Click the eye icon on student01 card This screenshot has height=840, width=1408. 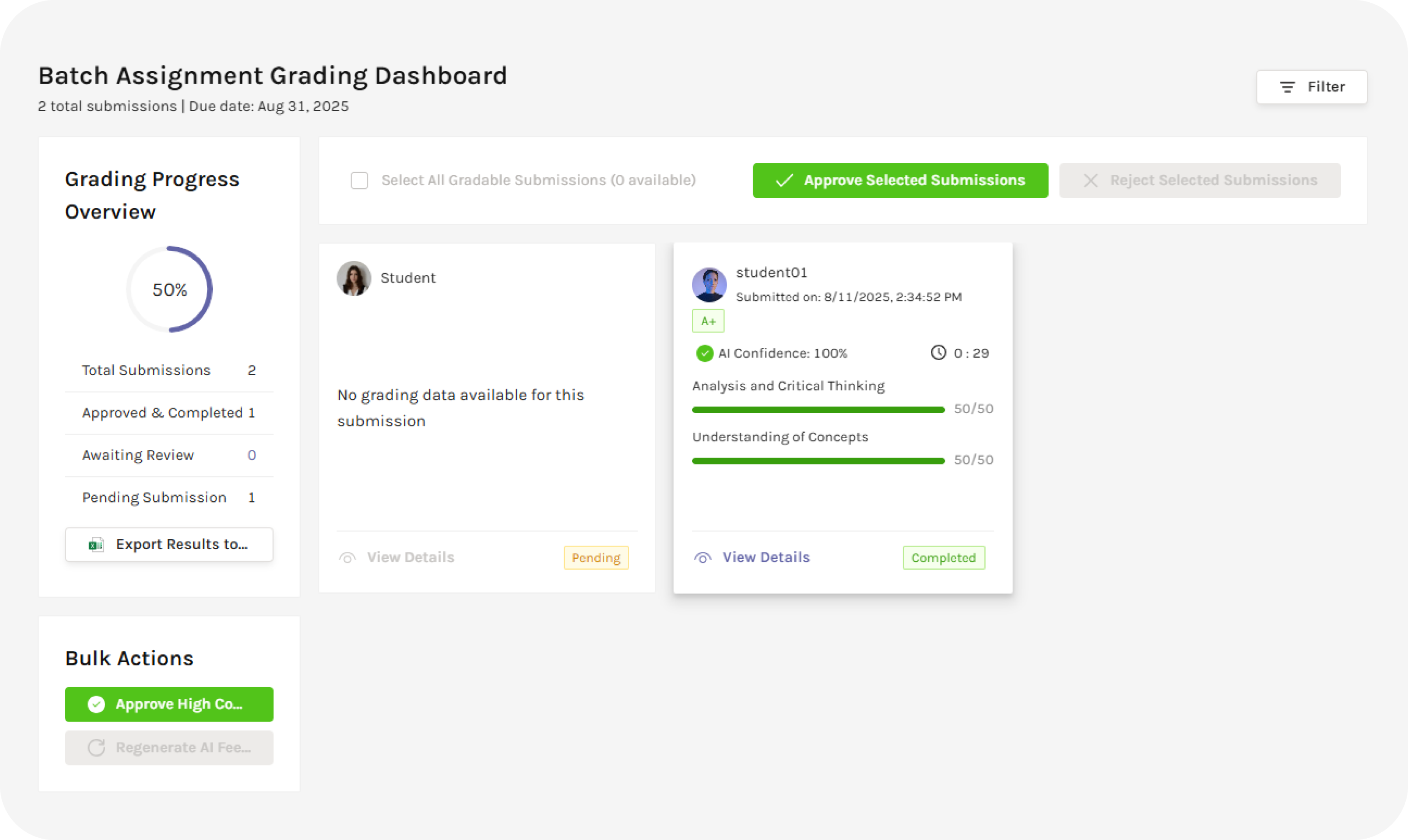(702, 558)
